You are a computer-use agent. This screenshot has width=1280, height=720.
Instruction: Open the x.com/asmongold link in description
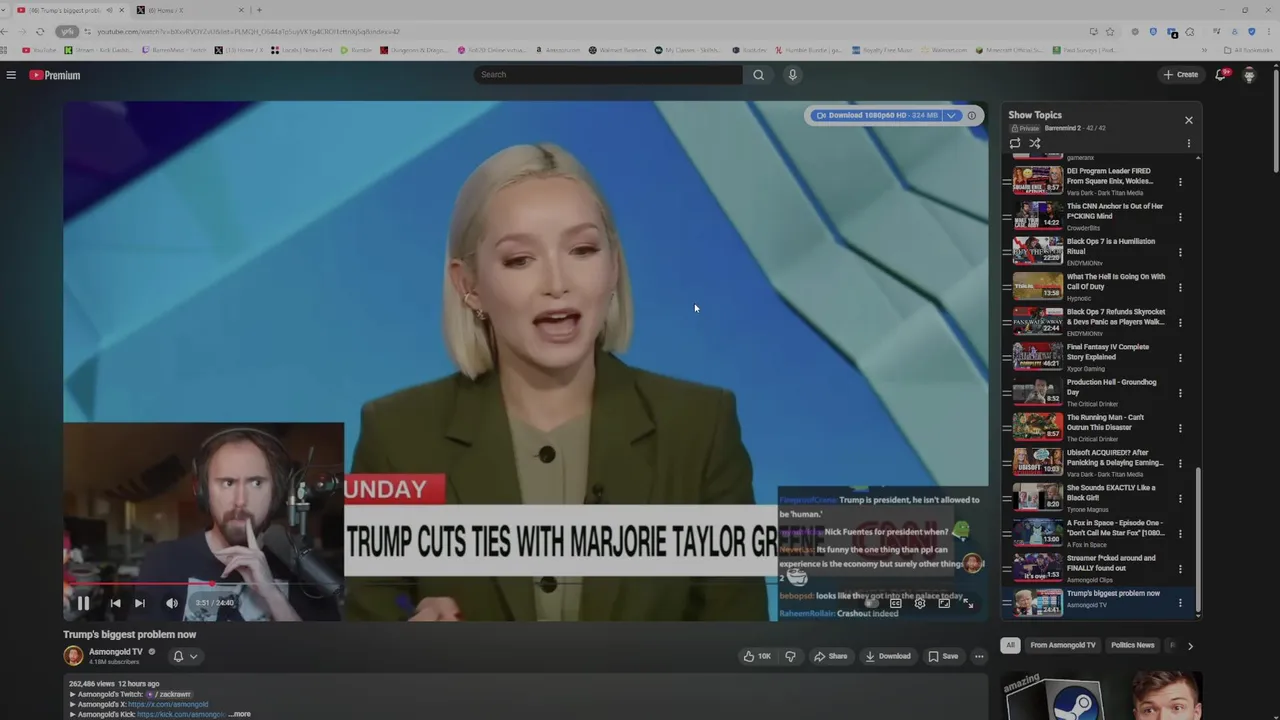point(168,704)
